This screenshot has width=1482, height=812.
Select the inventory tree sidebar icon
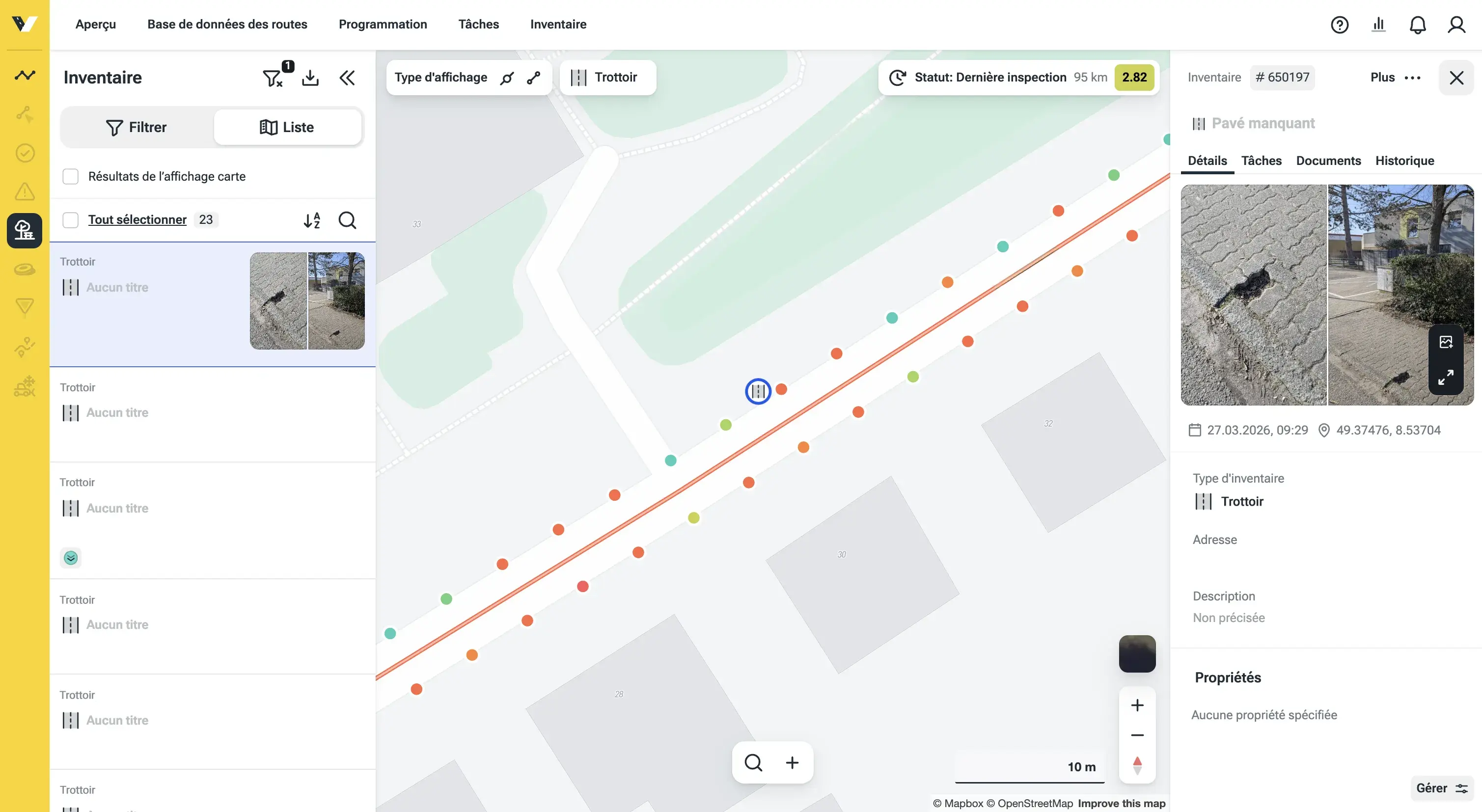point(24,231)
